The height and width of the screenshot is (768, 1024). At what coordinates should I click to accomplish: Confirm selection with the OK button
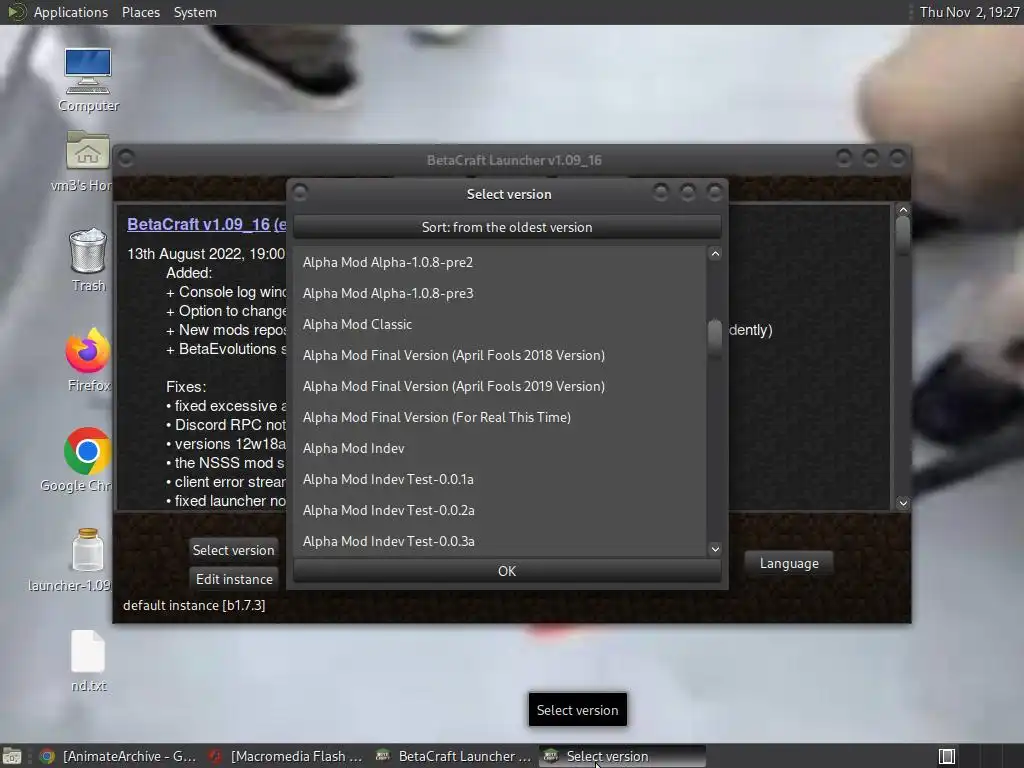click(x=507, y=571)
